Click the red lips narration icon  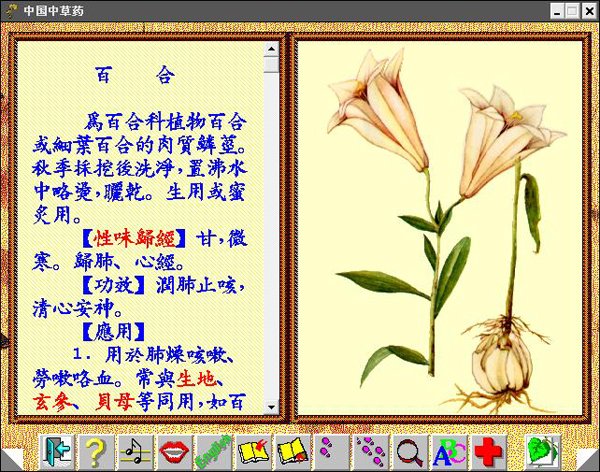173,452
